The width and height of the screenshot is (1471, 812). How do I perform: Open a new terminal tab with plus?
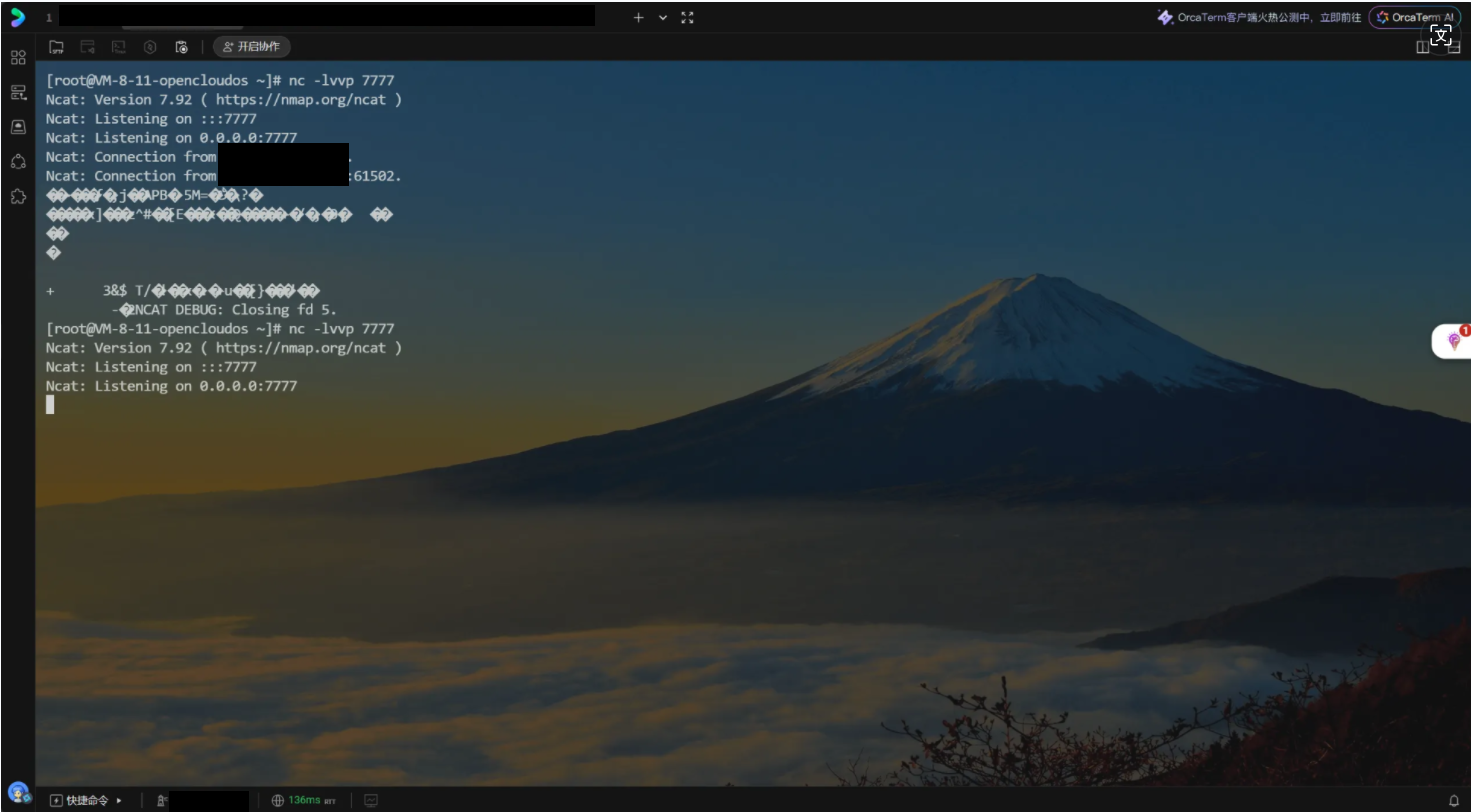click(638, 17)
